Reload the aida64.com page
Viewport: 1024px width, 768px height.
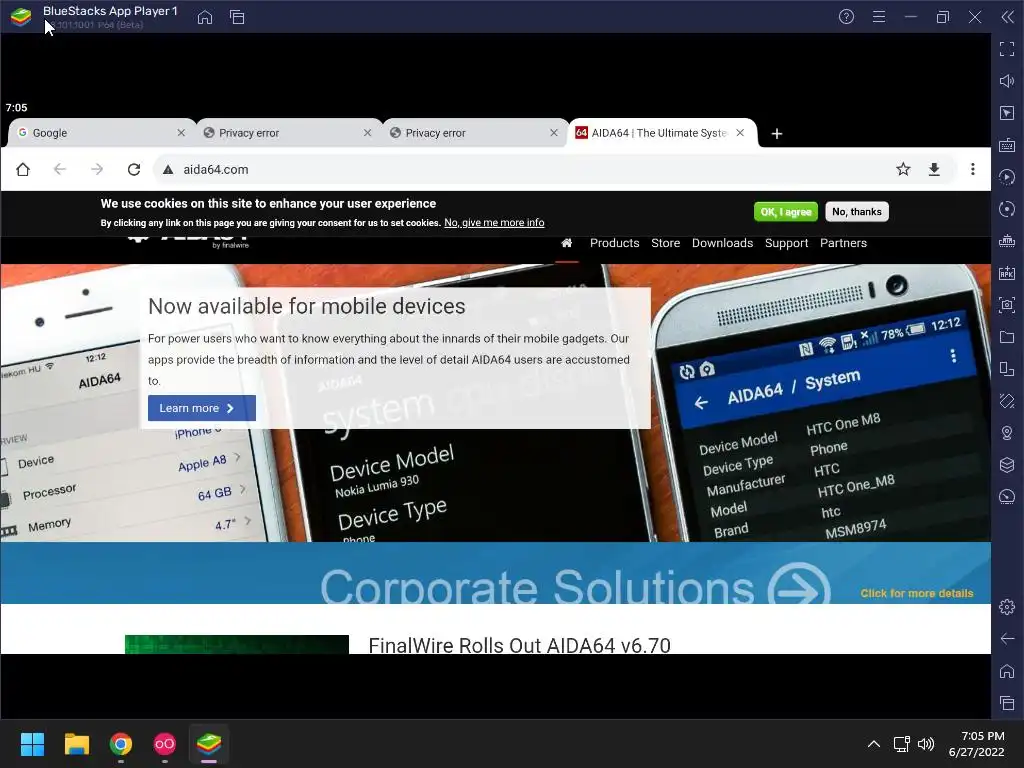(x=134, y=170)
